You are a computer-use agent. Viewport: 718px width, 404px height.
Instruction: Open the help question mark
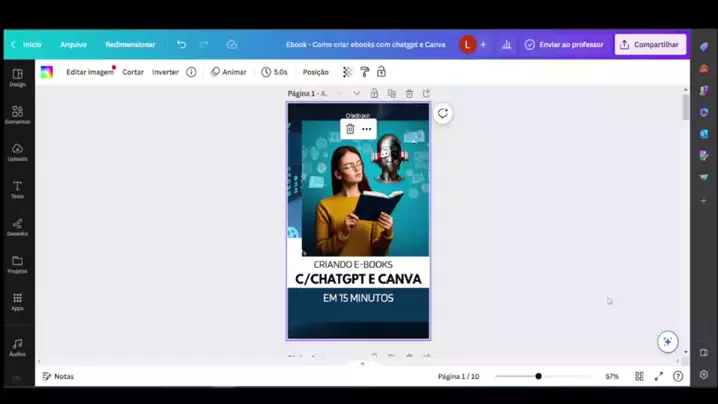coord(678,376)
